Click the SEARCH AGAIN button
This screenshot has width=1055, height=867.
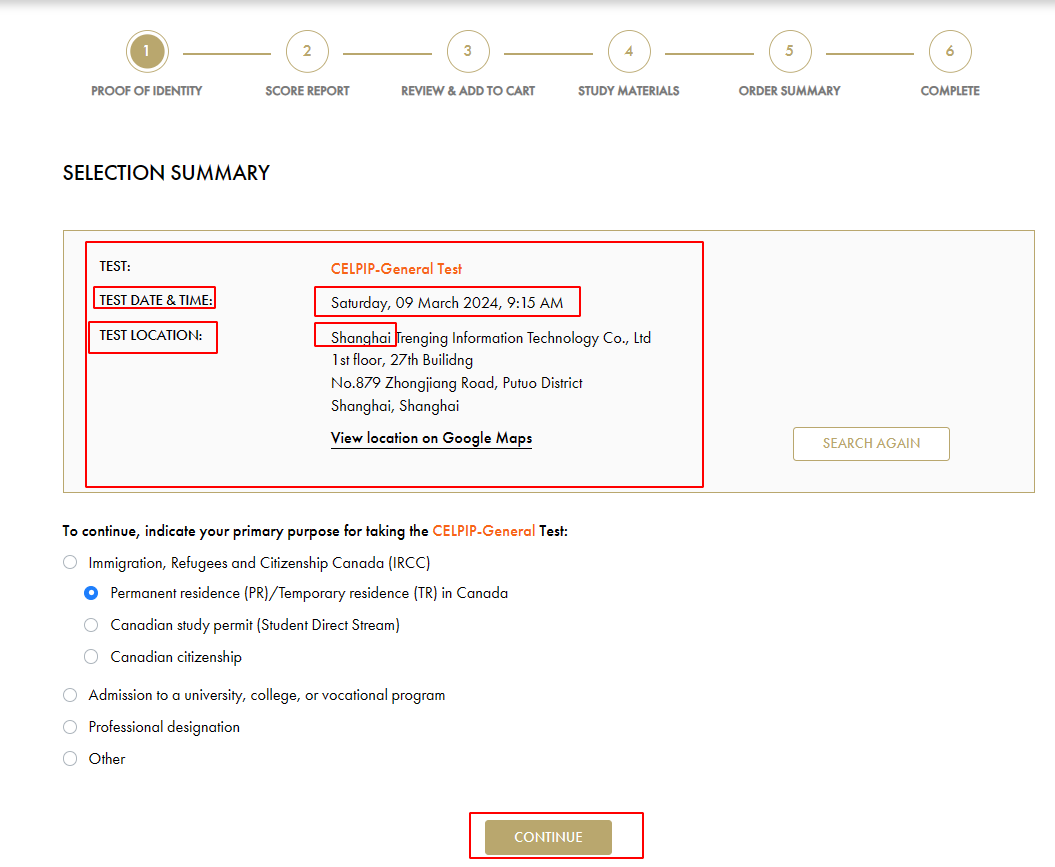coord(871,444)
